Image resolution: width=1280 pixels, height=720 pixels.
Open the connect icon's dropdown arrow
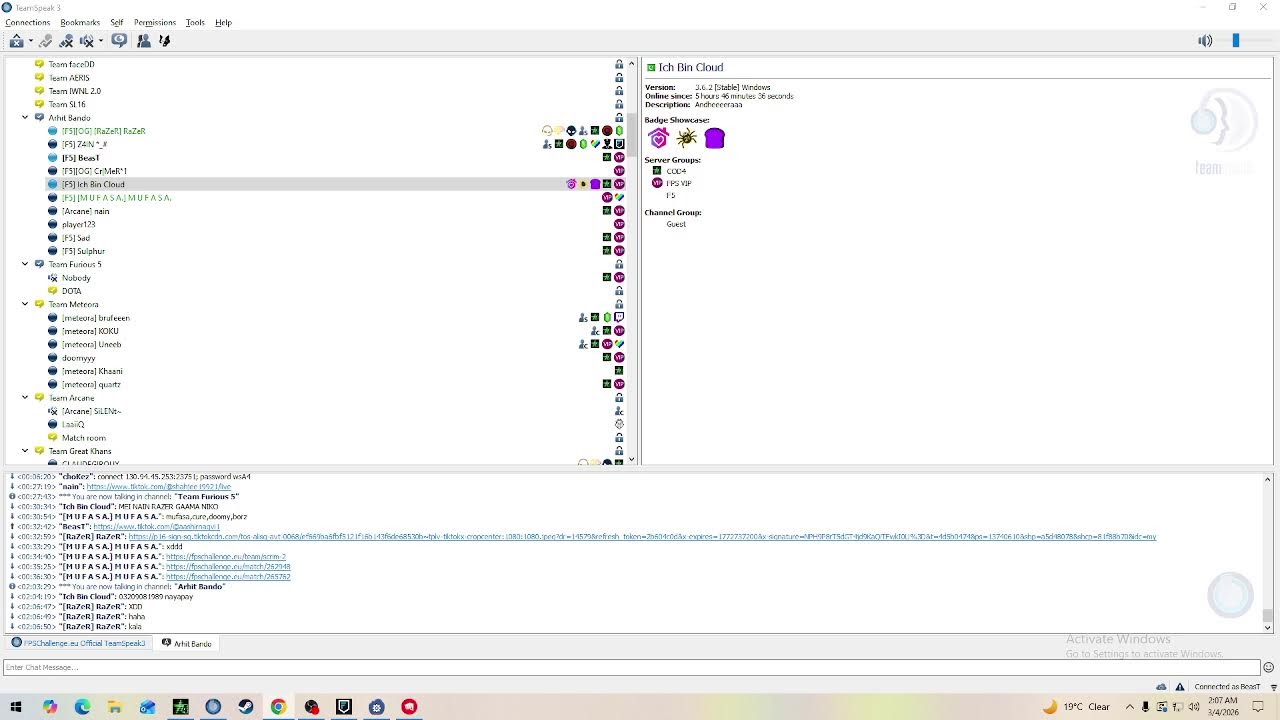point(30,41)
